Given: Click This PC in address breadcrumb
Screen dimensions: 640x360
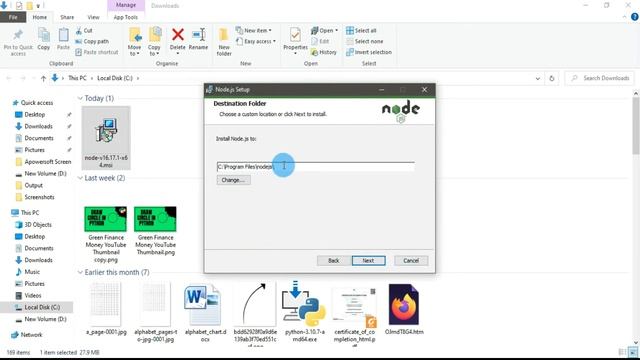Looking at the screenshot, I should 77,78.
